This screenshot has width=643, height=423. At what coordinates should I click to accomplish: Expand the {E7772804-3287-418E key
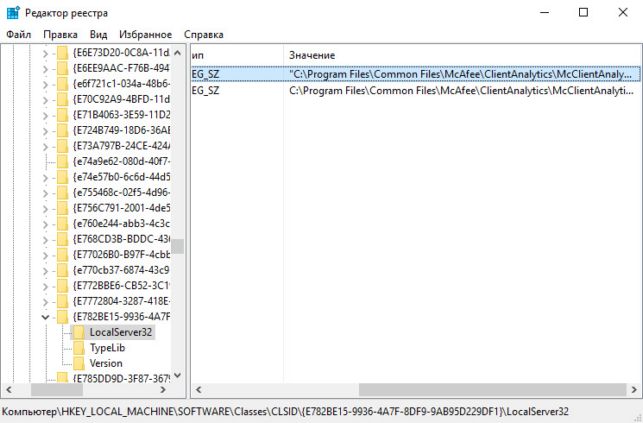click(x=46, y=302)
